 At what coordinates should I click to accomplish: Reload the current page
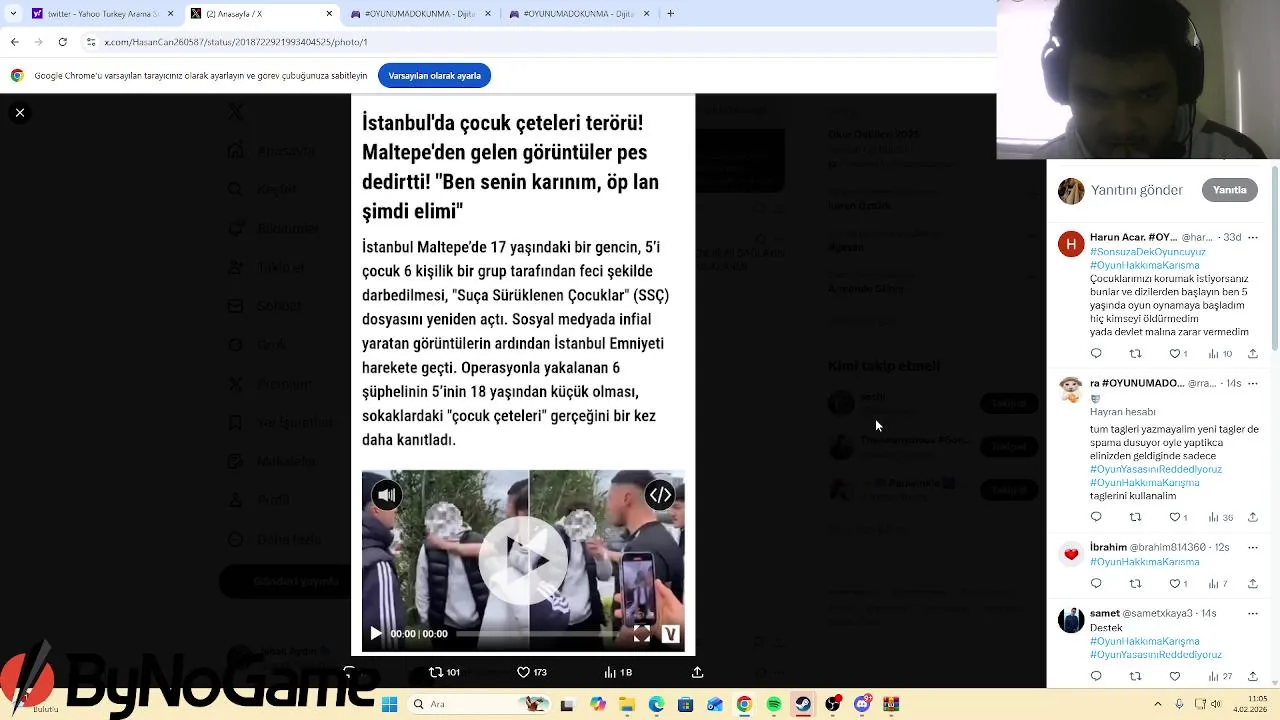click(62, 42)
